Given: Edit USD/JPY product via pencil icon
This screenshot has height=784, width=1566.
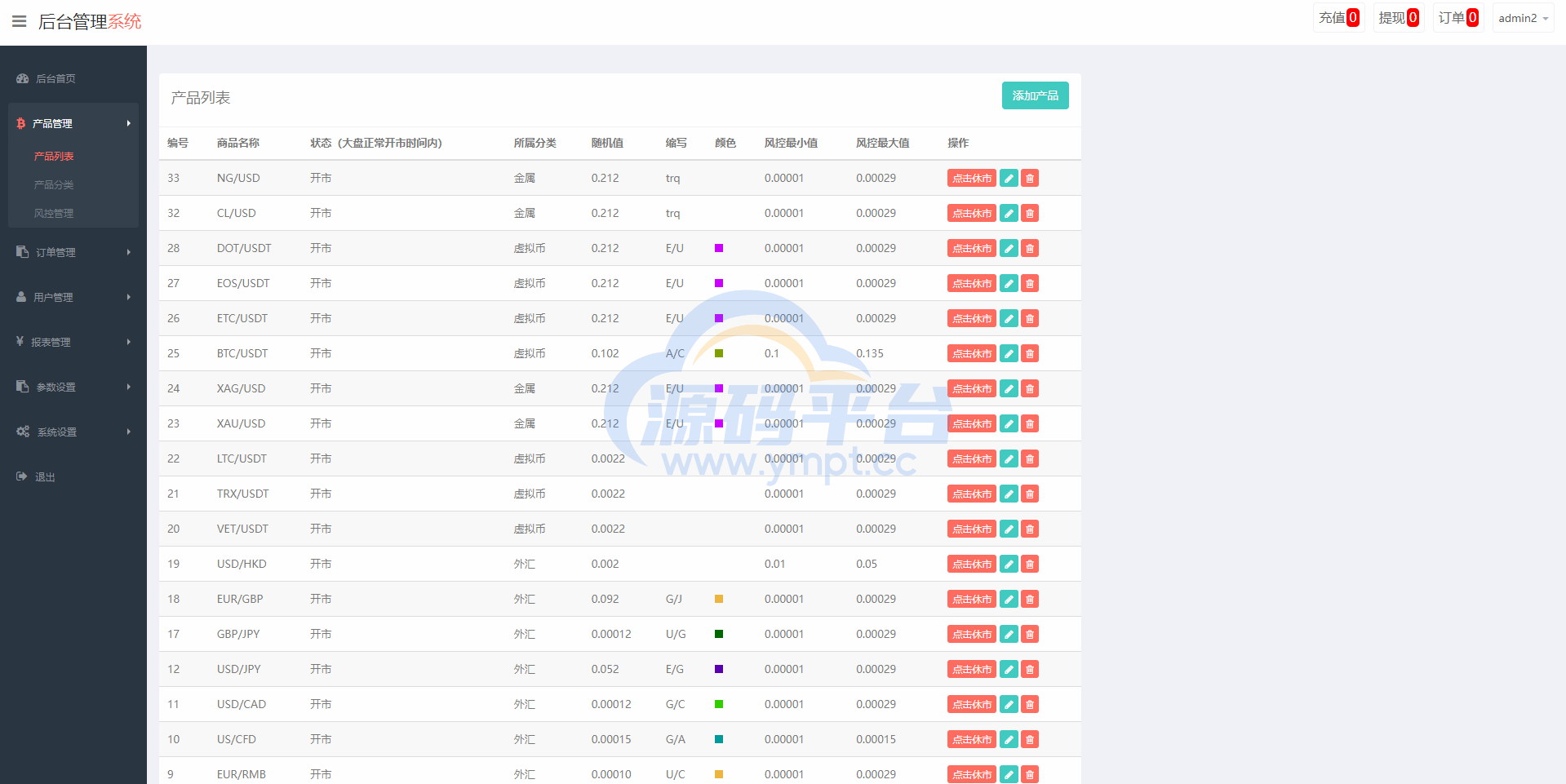Looking at the screenshot, I should 1009,669.
